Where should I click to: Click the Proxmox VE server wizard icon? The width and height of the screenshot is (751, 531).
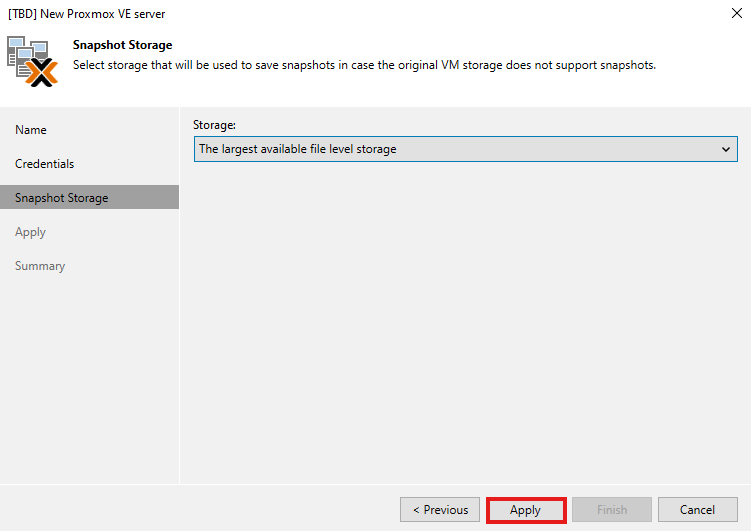pyautogui.click(x=33, y=62)
